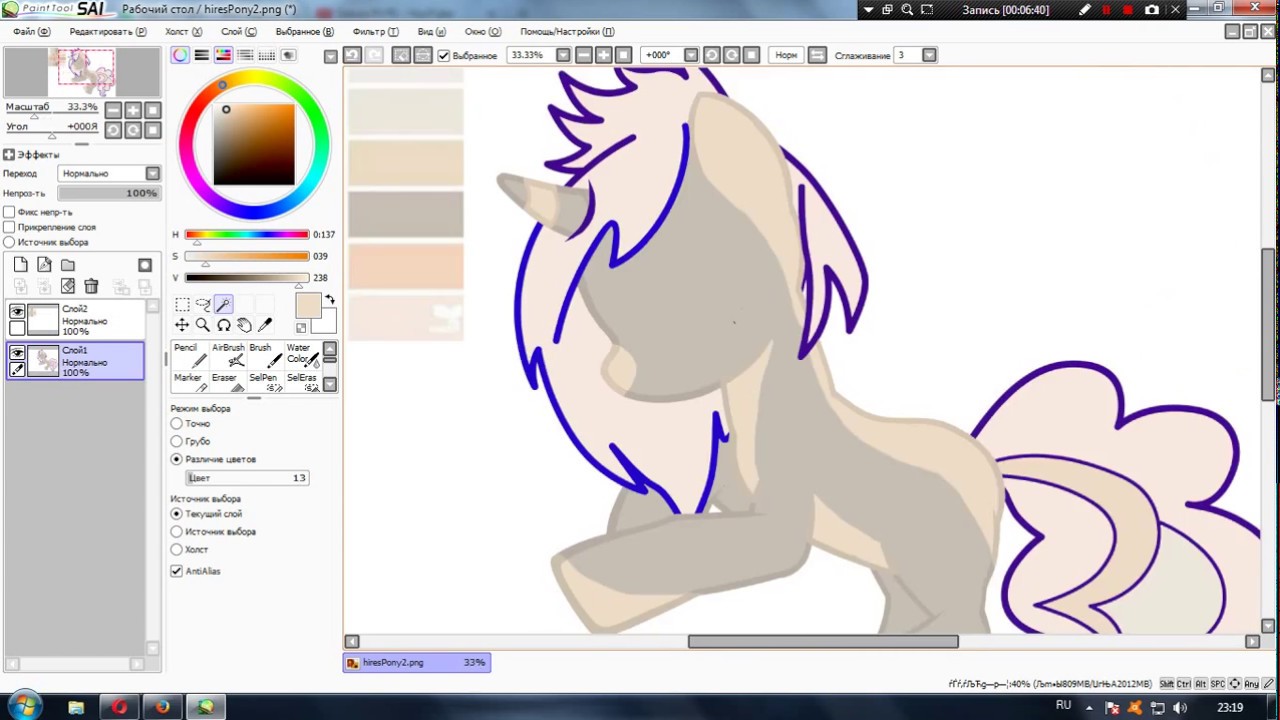Select Холст as selection source
Viewport: 1280px width, 720px height.
tap(177, 549)
